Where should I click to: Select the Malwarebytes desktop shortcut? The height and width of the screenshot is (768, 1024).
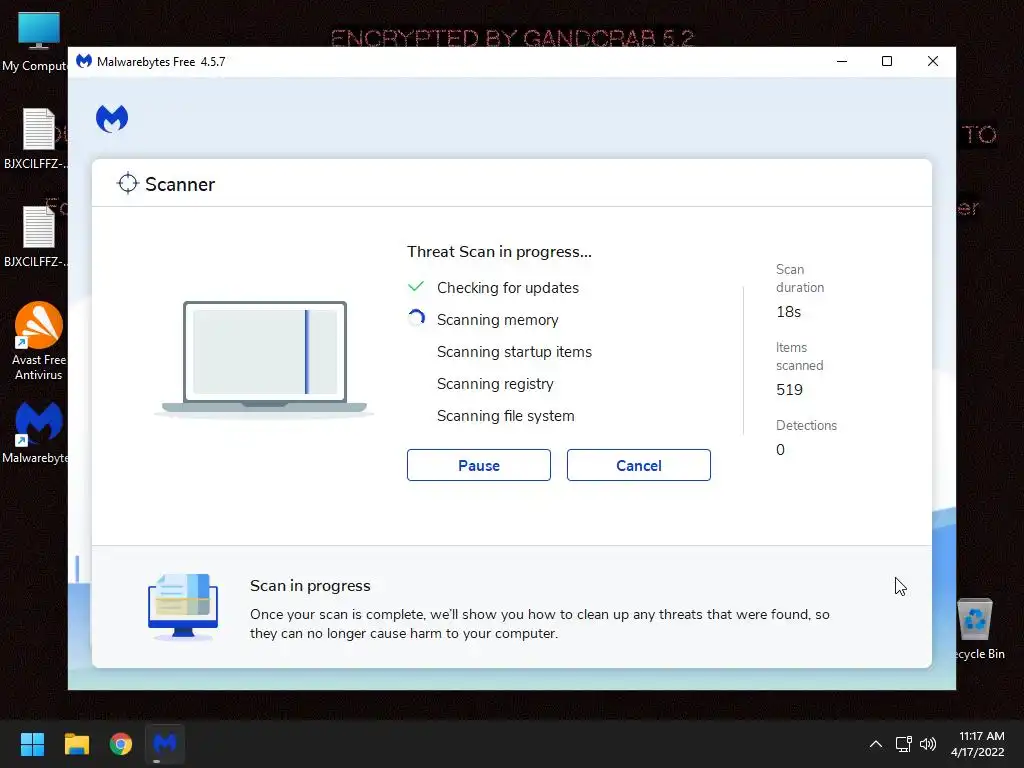point(38,433)
